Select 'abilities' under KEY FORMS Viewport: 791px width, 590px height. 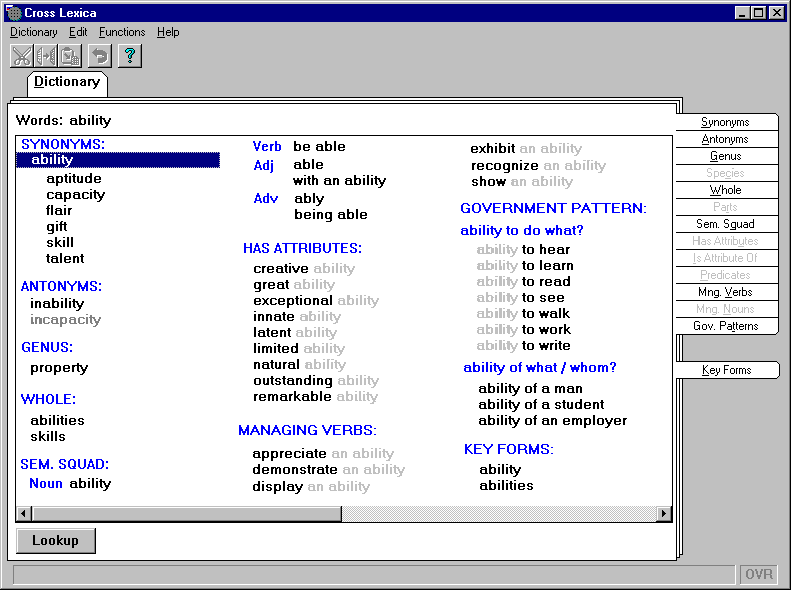(x=506, y=486)
